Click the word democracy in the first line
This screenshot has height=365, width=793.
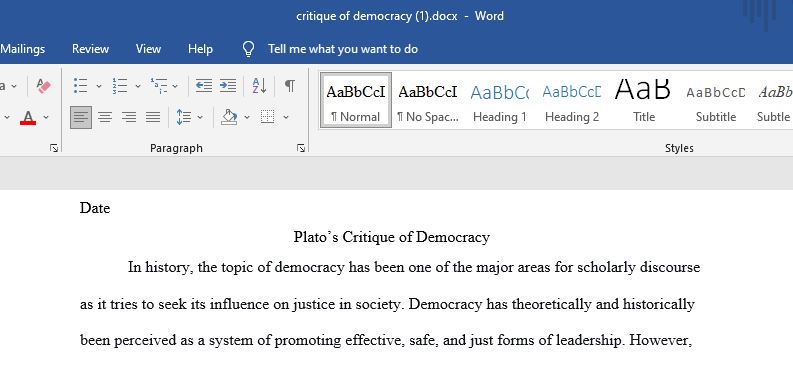[310, 267]
